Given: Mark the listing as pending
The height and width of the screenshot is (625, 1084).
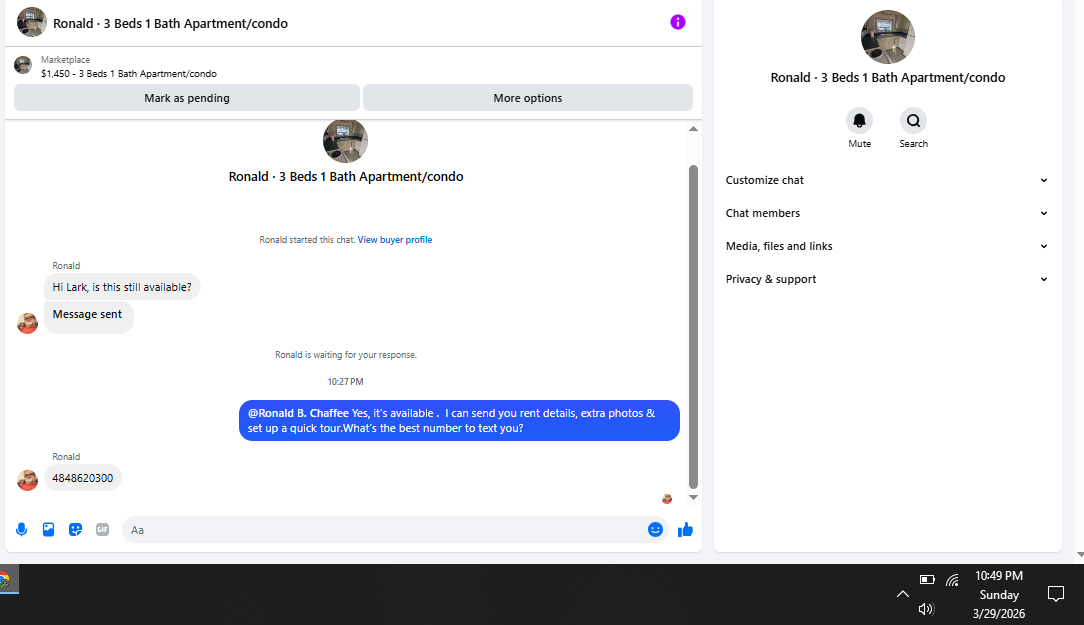Looking at the screenshot, I should click(187, 97).
